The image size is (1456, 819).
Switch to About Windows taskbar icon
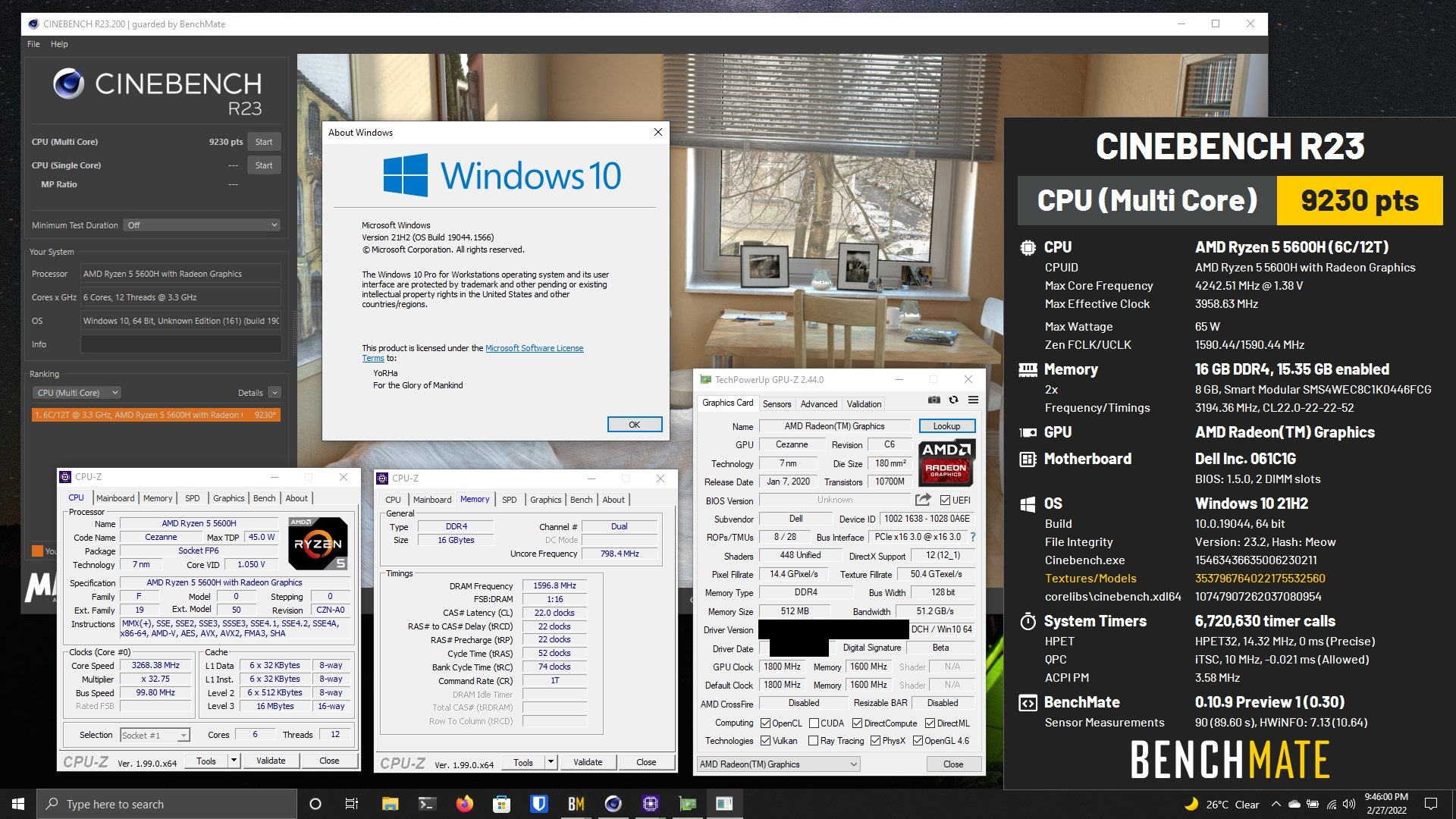724,804
